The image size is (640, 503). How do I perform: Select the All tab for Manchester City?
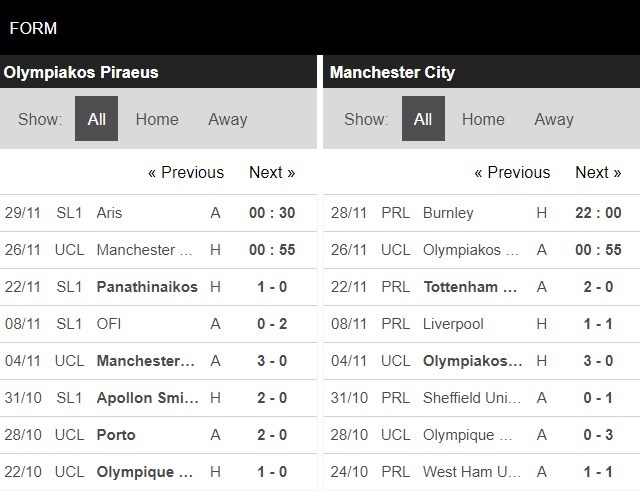(x=423, y=119)
